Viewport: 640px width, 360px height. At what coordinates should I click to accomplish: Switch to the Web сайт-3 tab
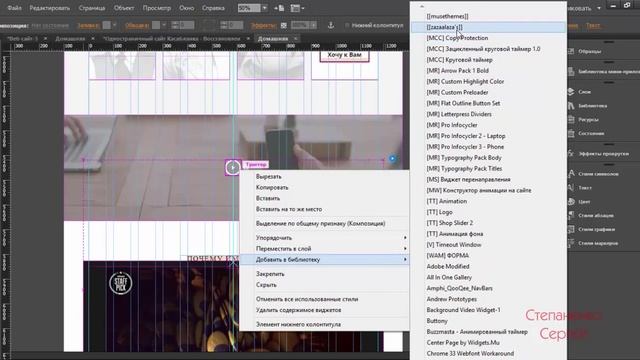point(22,39)
